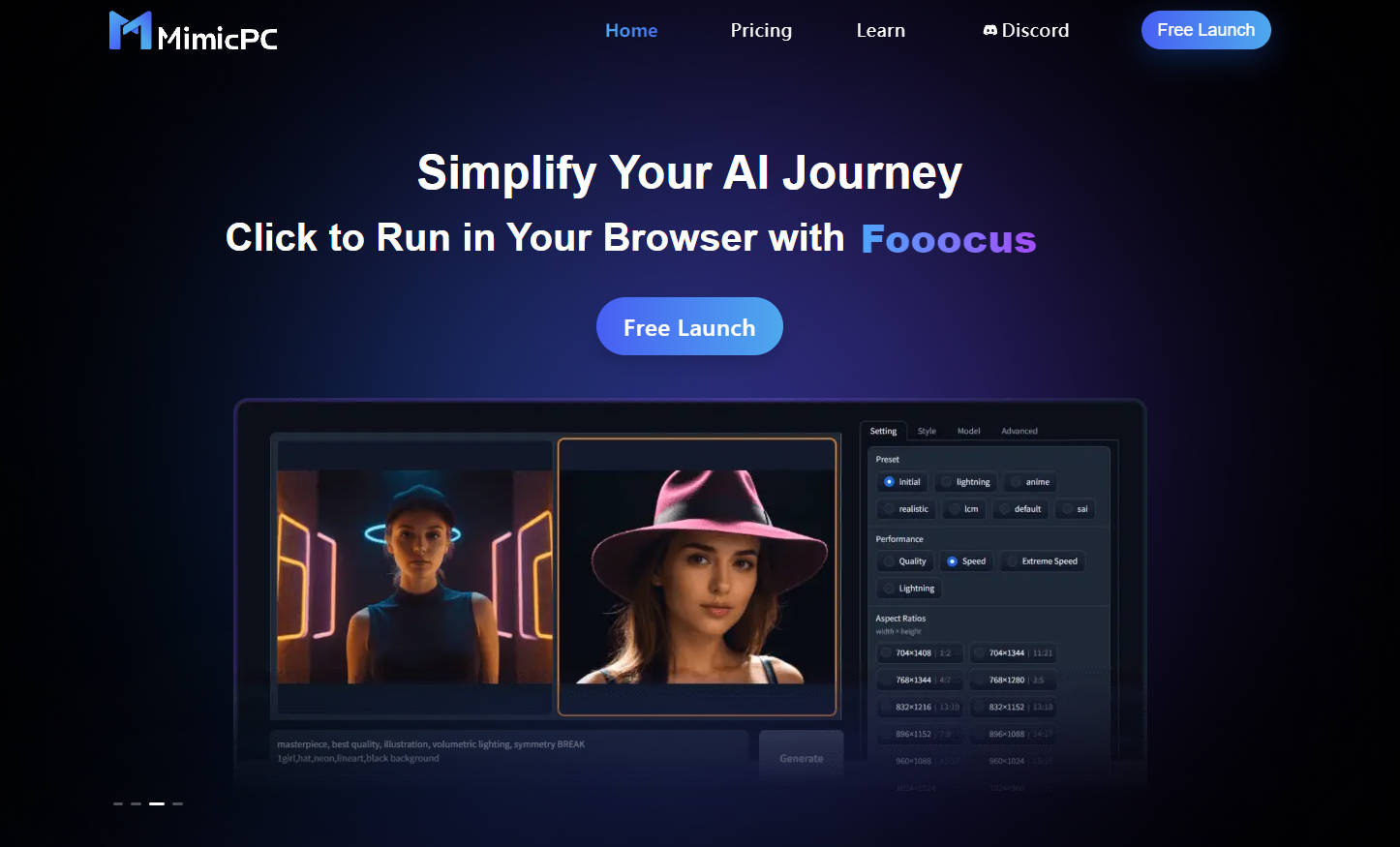Select the sai preset
The width and height of the screenshot is (1400, 847).
tap(1075, 509)
